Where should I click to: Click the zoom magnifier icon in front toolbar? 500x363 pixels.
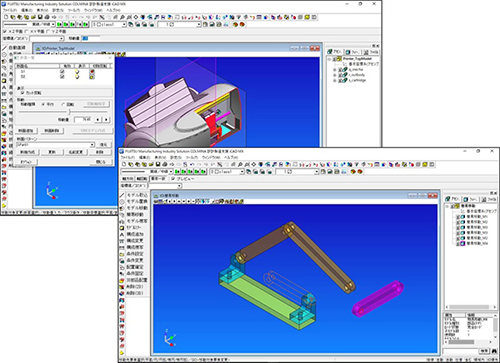(x=240, y=164)
